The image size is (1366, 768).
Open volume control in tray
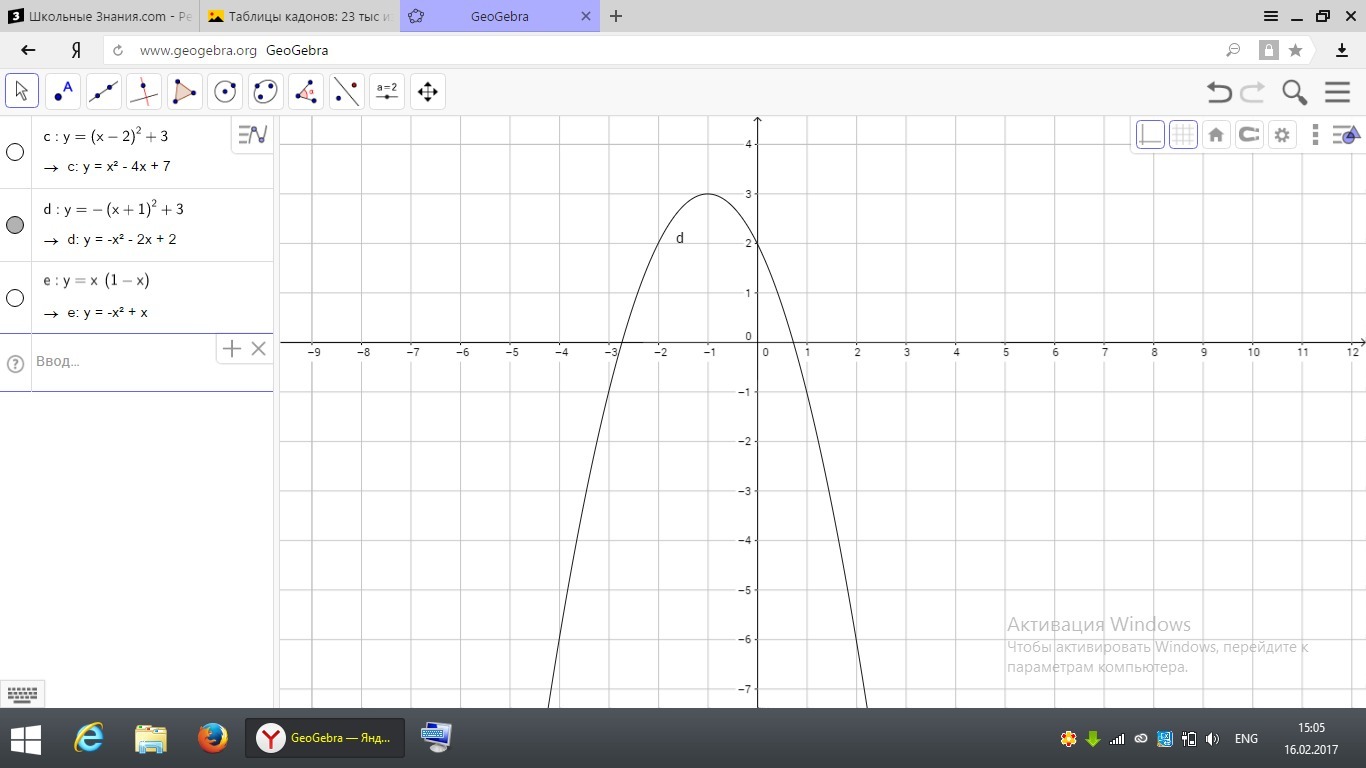(x=1212, y=739)
